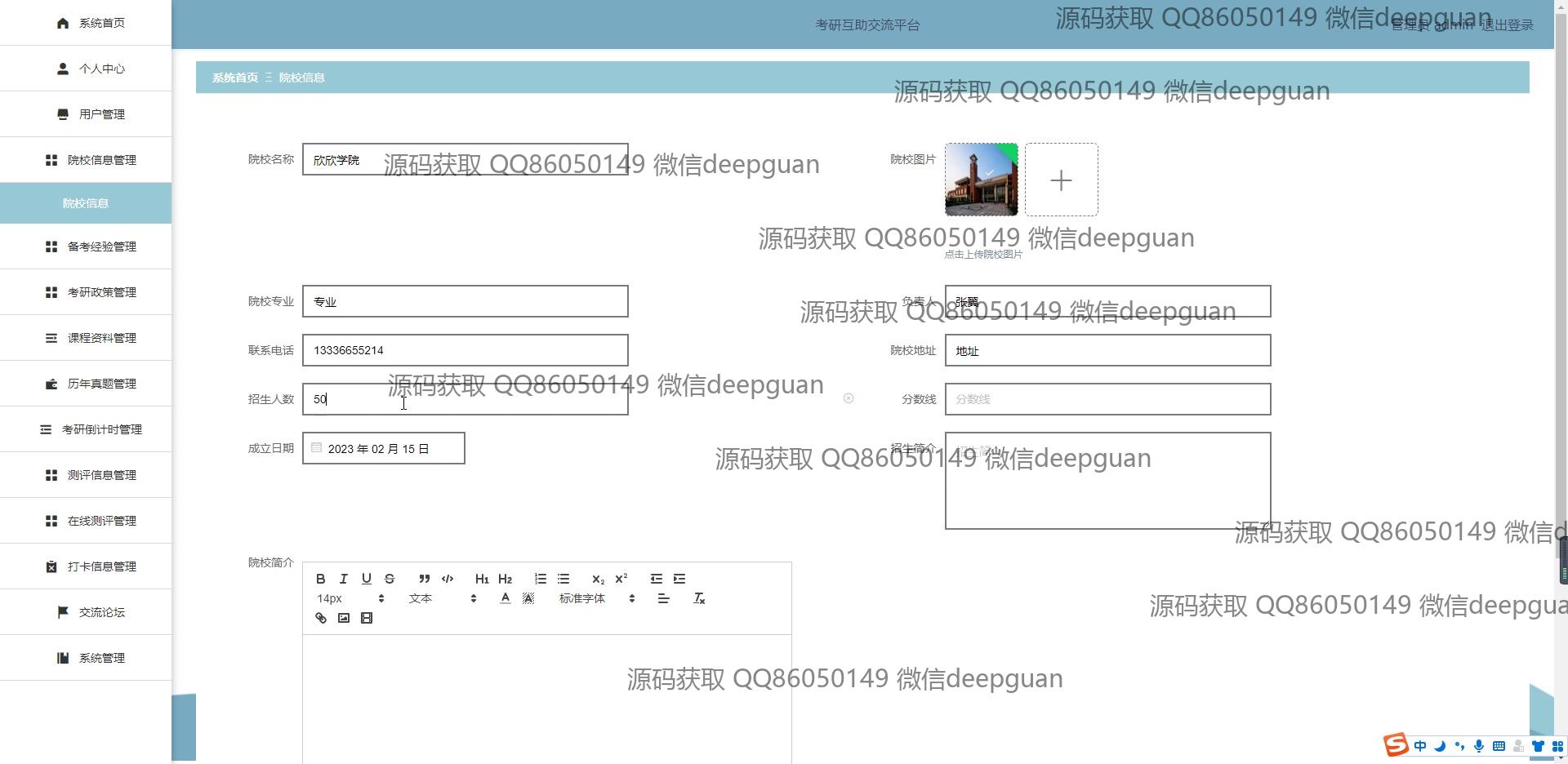1568x764 pixels.
Task: Click the blockquote icon in the editor
Action: (424, 579)
